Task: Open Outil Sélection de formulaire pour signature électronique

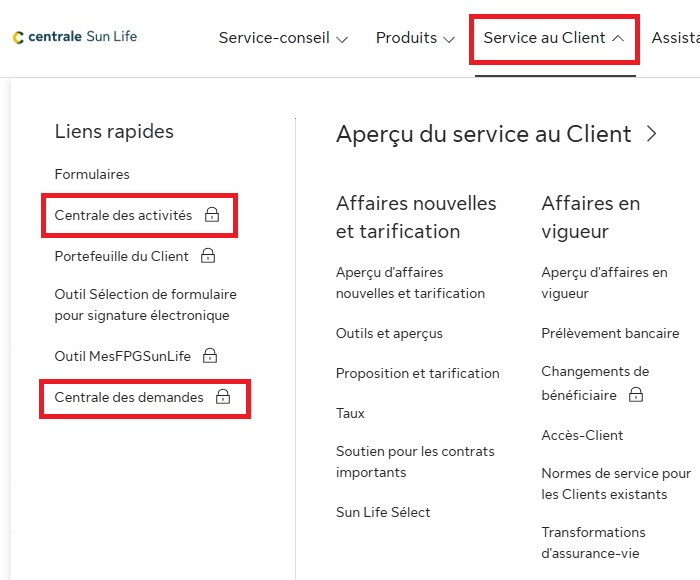Action: tap(145, 305)
